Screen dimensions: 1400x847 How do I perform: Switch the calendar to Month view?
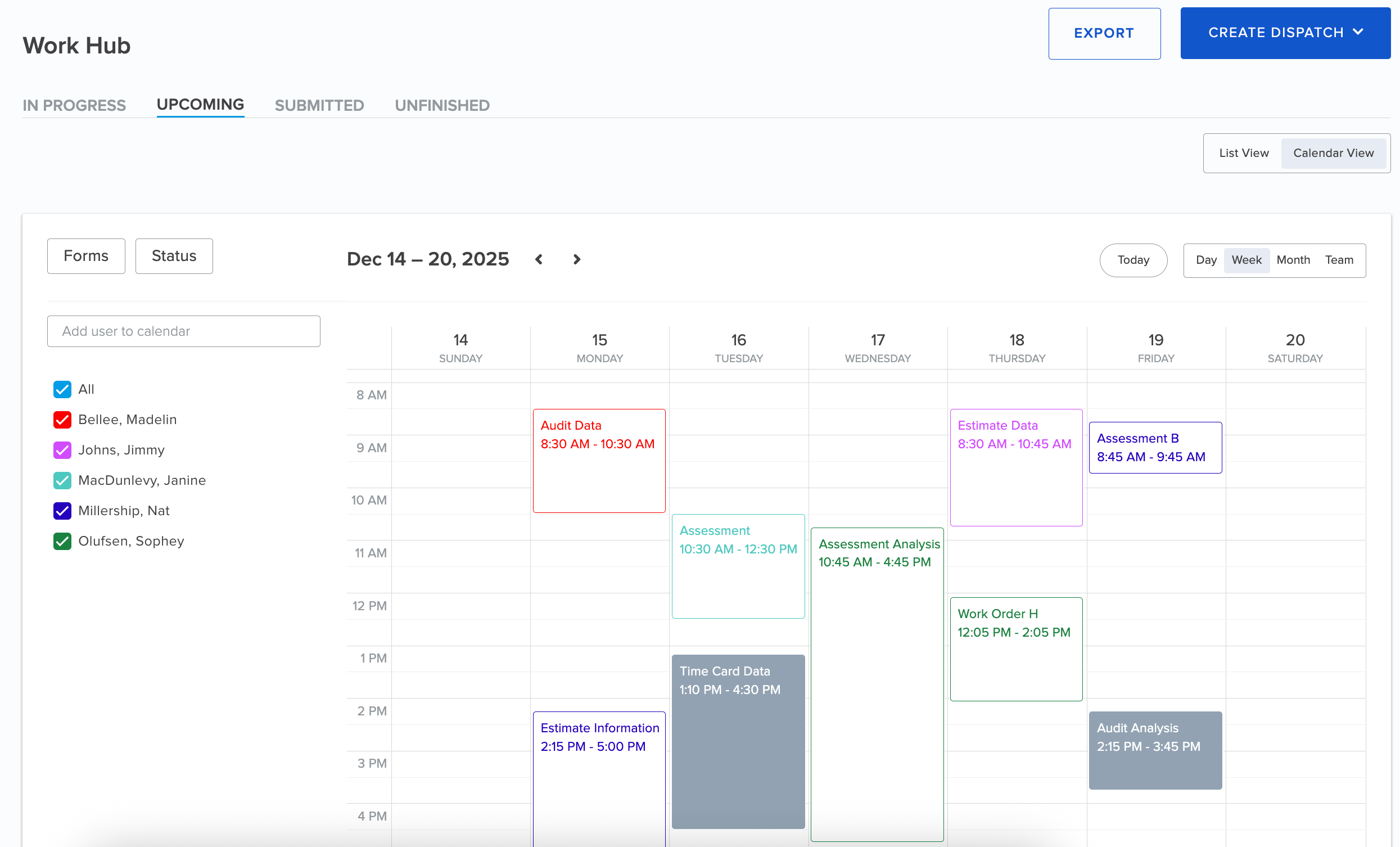coord(1293,260)
